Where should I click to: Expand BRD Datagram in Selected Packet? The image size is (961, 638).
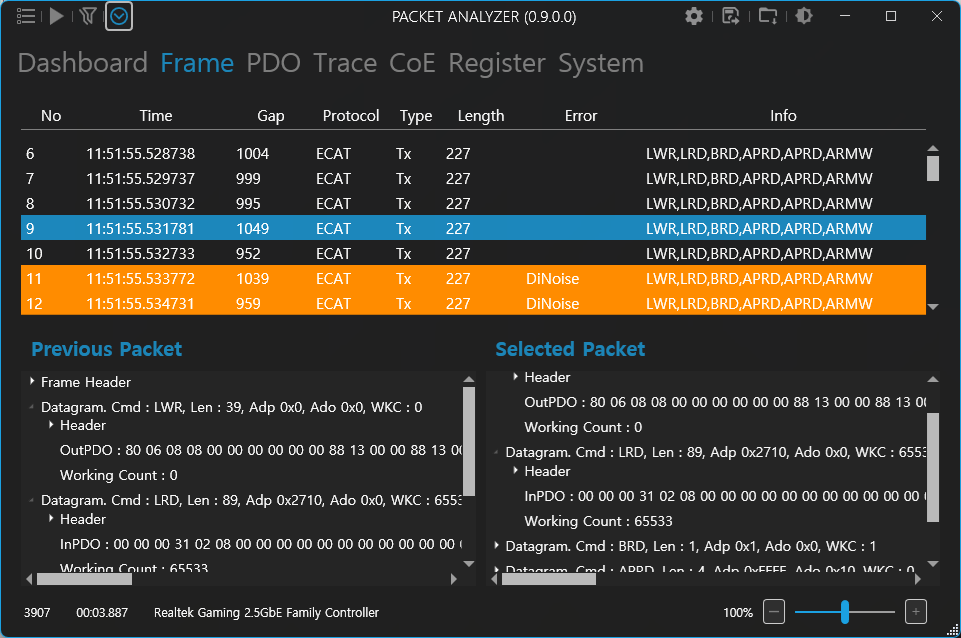coord(497,546)
